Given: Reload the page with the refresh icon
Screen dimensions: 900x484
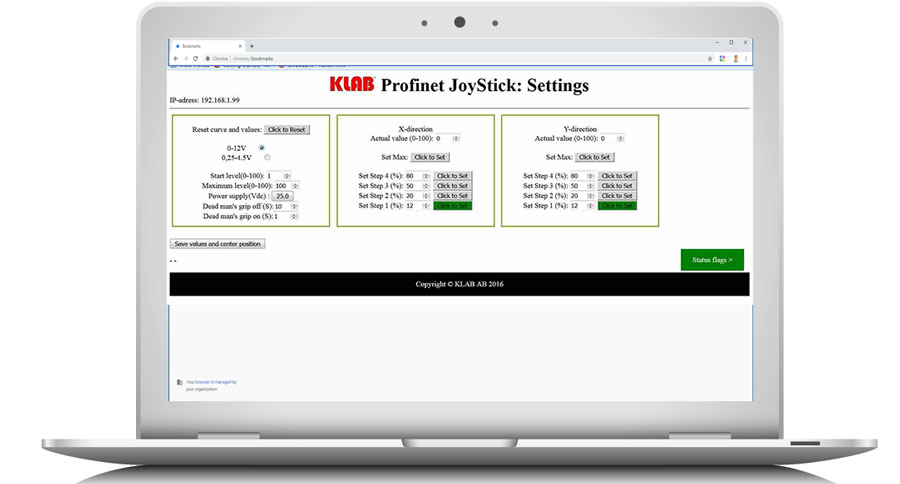Looking at the screenshot, I should pos(195,59).
